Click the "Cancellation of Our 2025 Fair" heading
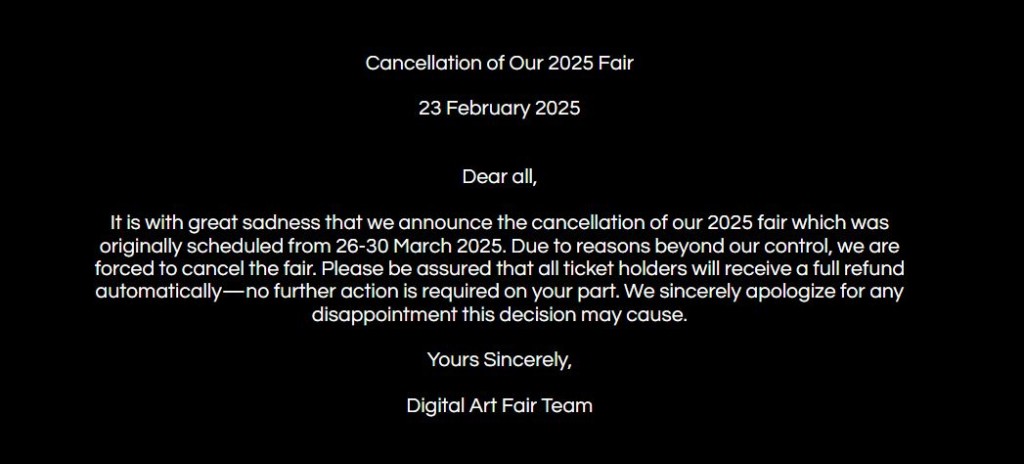 coord(499,63)
